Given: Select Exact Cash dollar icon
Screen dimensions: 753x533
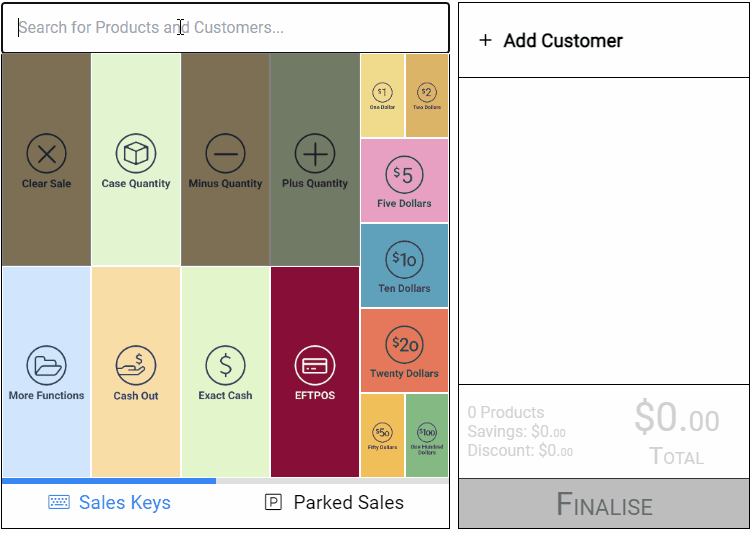Looking at the screenshot, I should 225,365.
